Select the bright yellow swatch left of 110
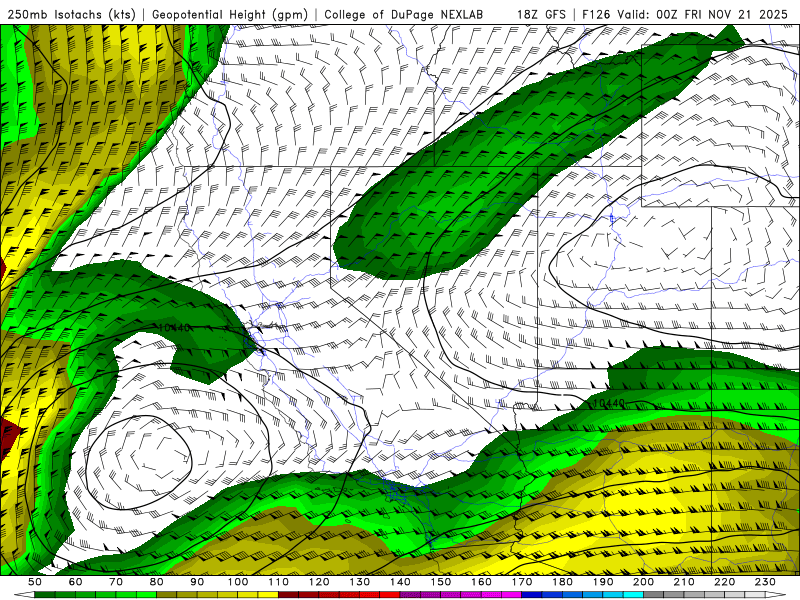800x600 pixels. coord(268,595)
